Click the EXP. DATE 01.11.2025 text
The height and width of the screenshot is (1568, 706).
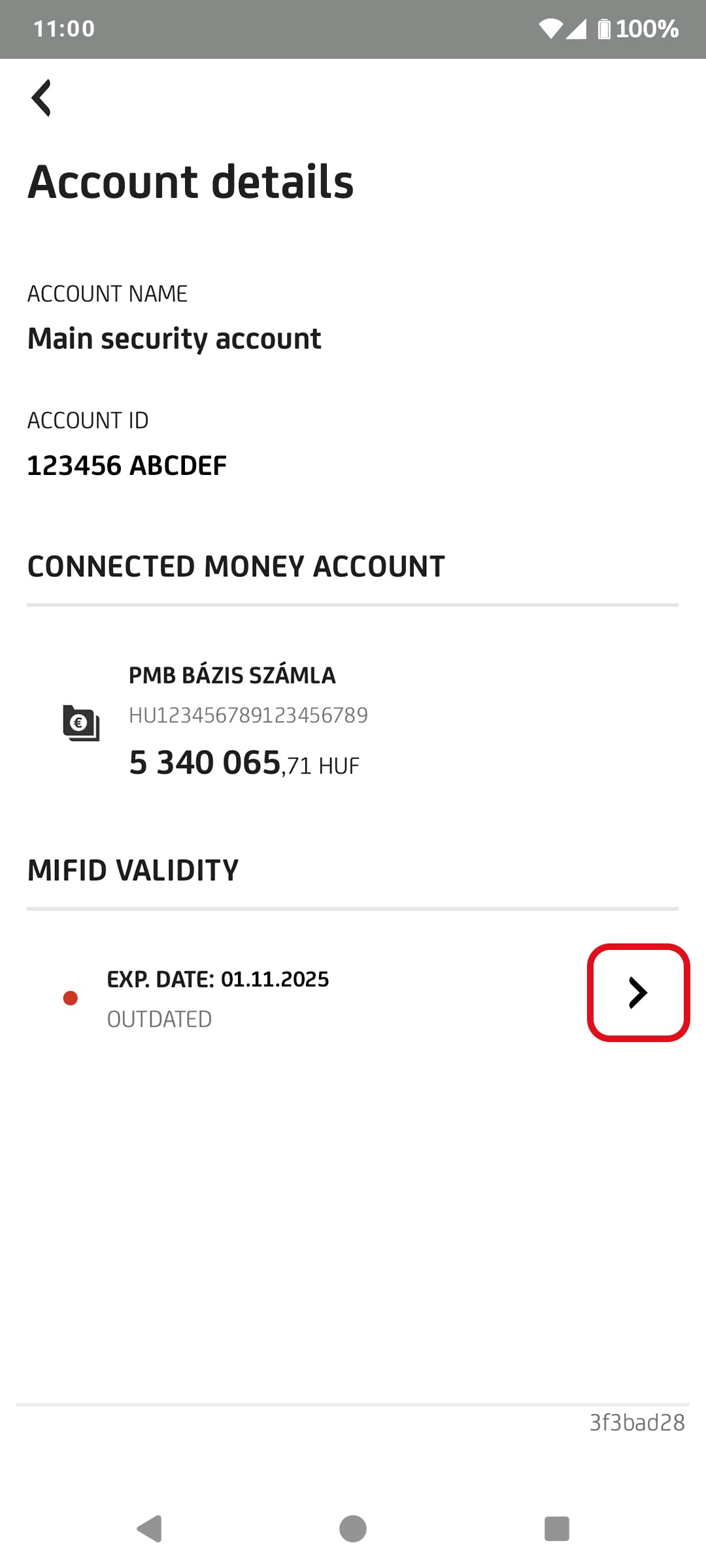click(x=218, y=979)
